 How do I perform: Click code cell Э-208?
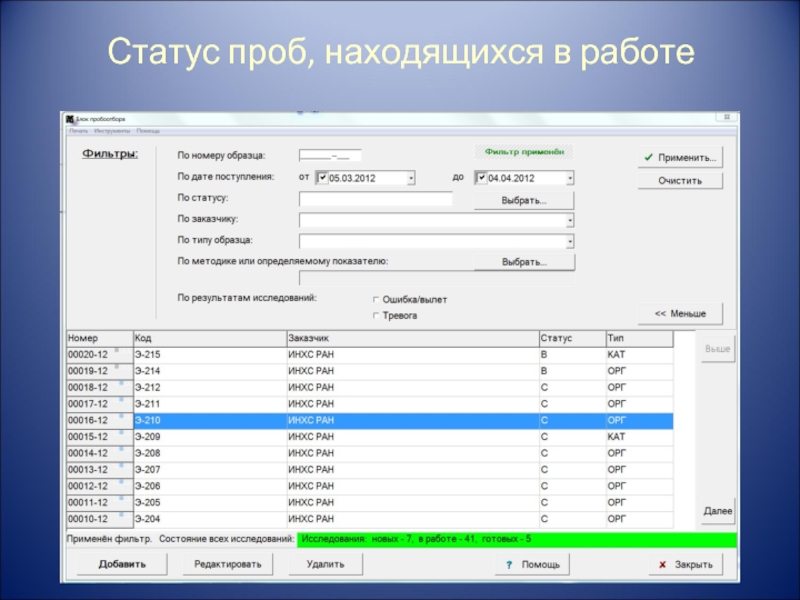click(210, 453)
